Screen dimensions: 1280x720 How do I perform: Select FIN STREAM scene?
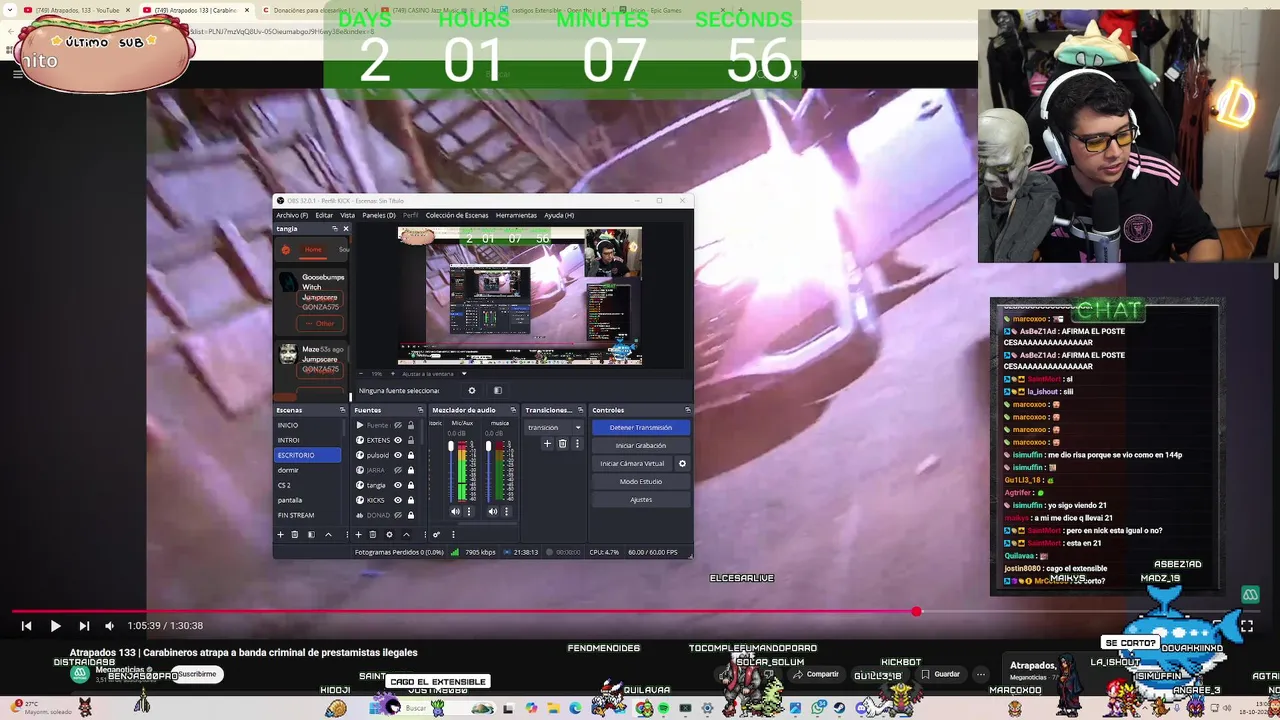pyautogui.click(x=308, y=515)
